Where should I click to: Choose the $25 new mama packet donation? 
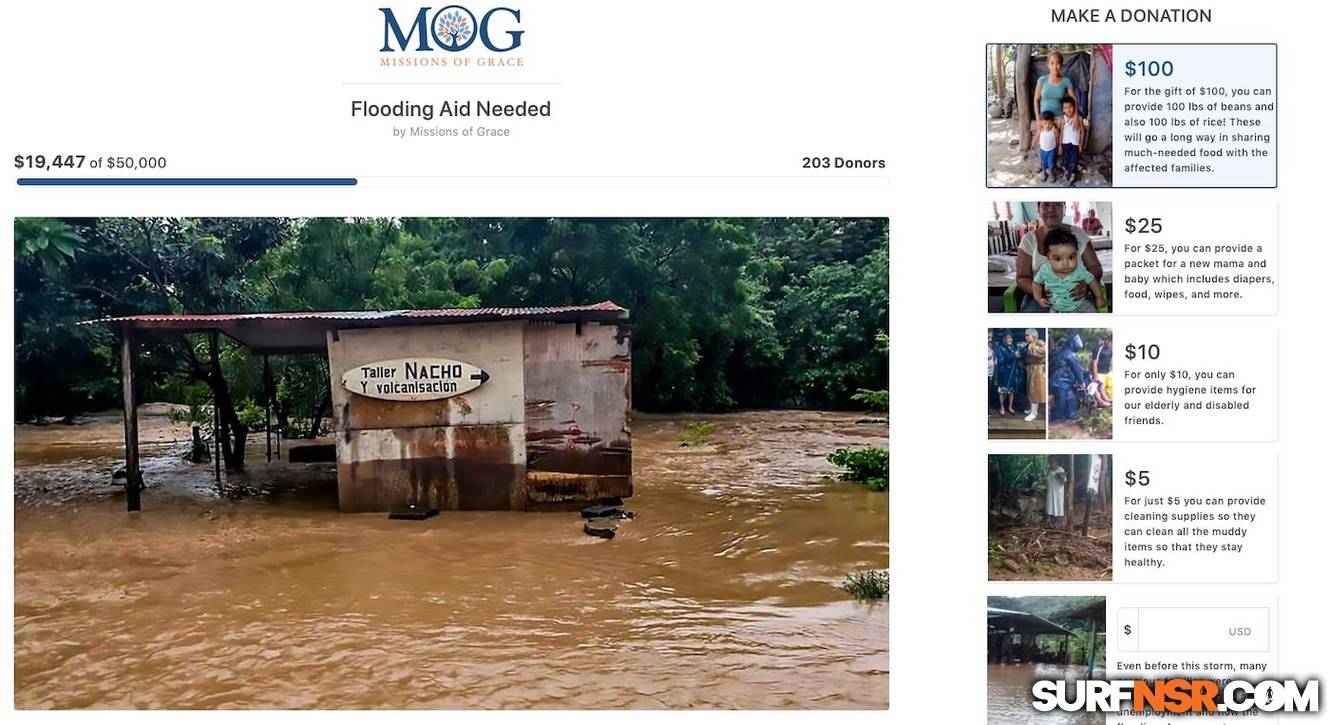[1131, 257]
